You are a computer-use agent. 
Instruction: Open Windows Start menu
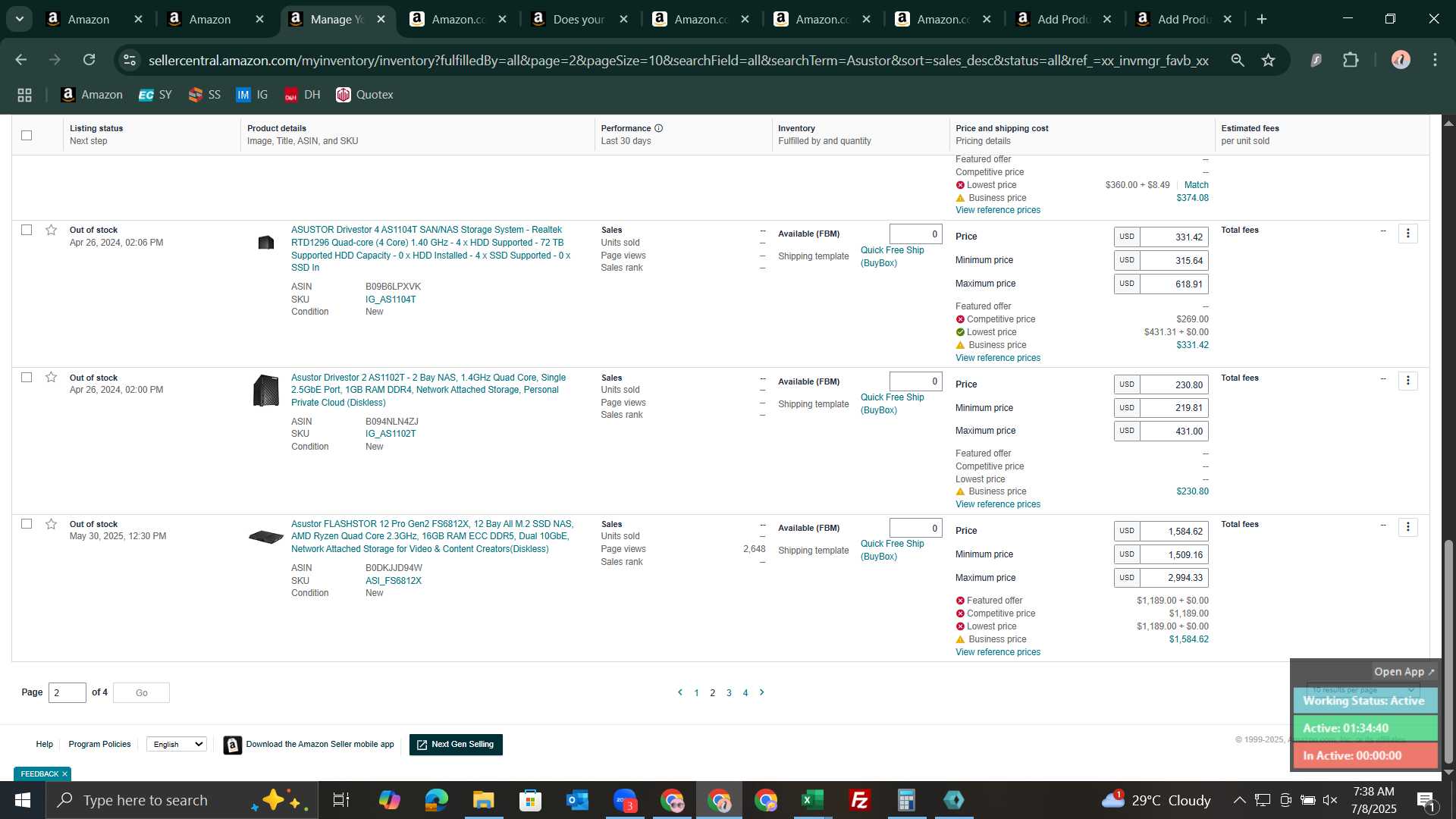tap(22, 800)
